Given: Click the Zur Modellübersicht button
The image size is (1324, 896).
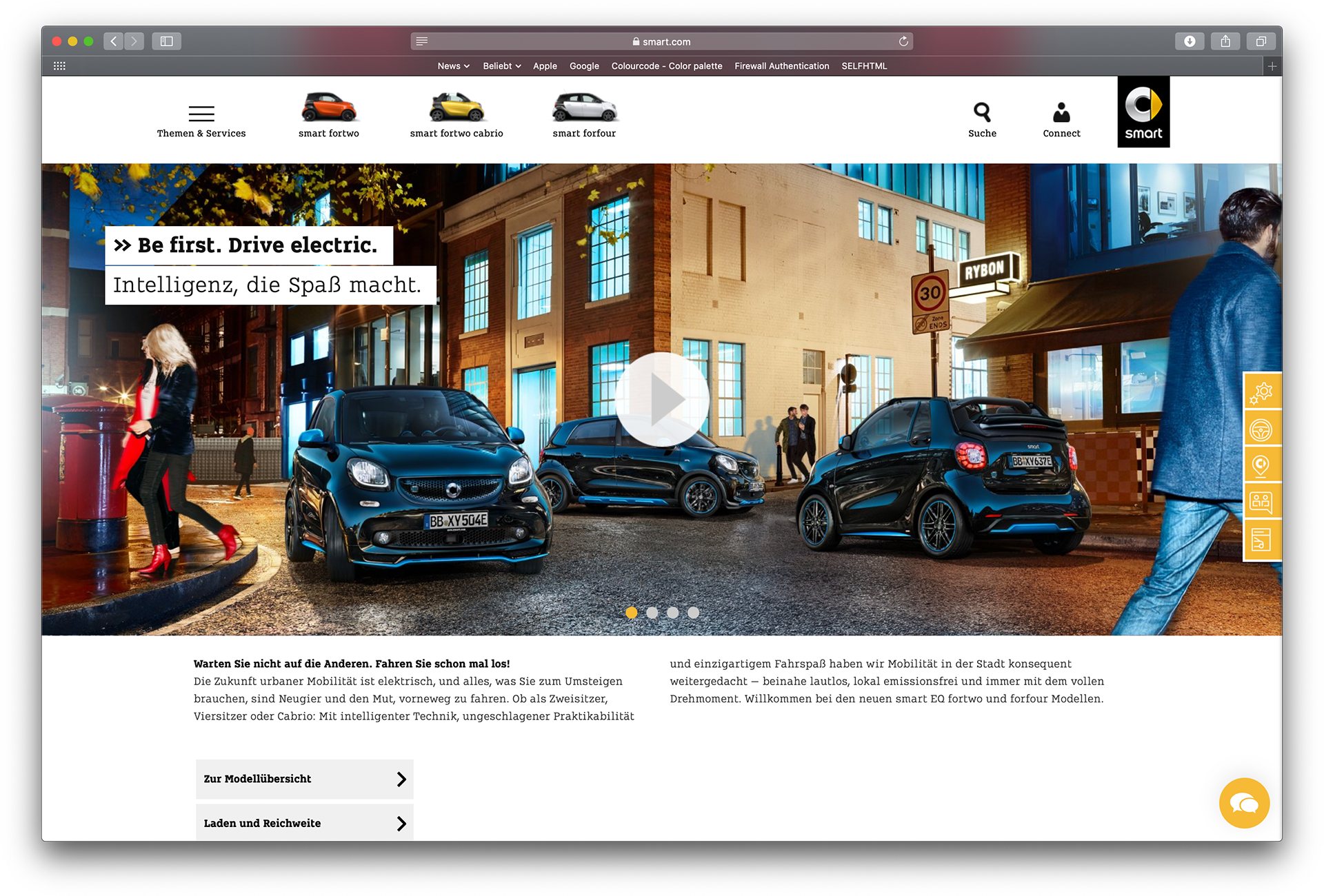Looking at the screenshot, I should (x=304, y=779).
